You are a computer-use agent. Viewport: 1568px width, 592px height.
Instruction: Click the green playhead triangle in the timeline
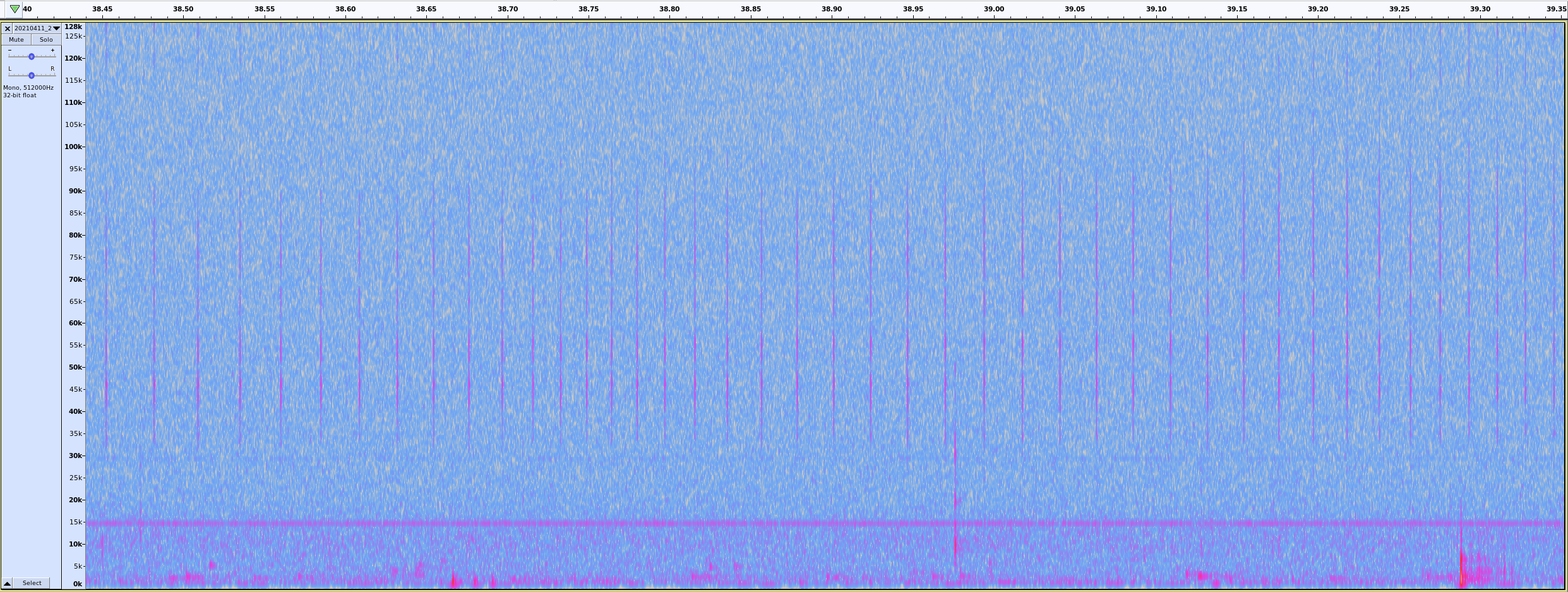click(15, 9)
